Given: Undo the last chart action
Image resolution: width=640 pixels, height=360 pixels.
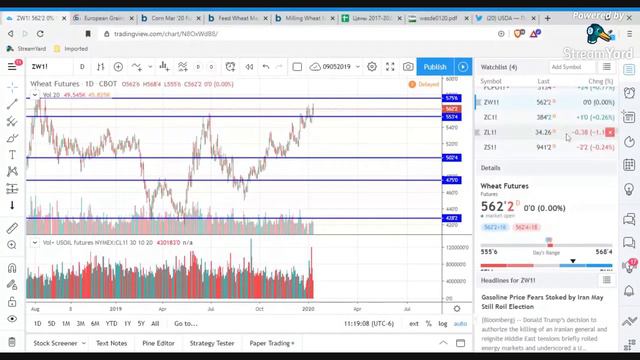Looking at the screenshot, I should [x=266, y=67].
